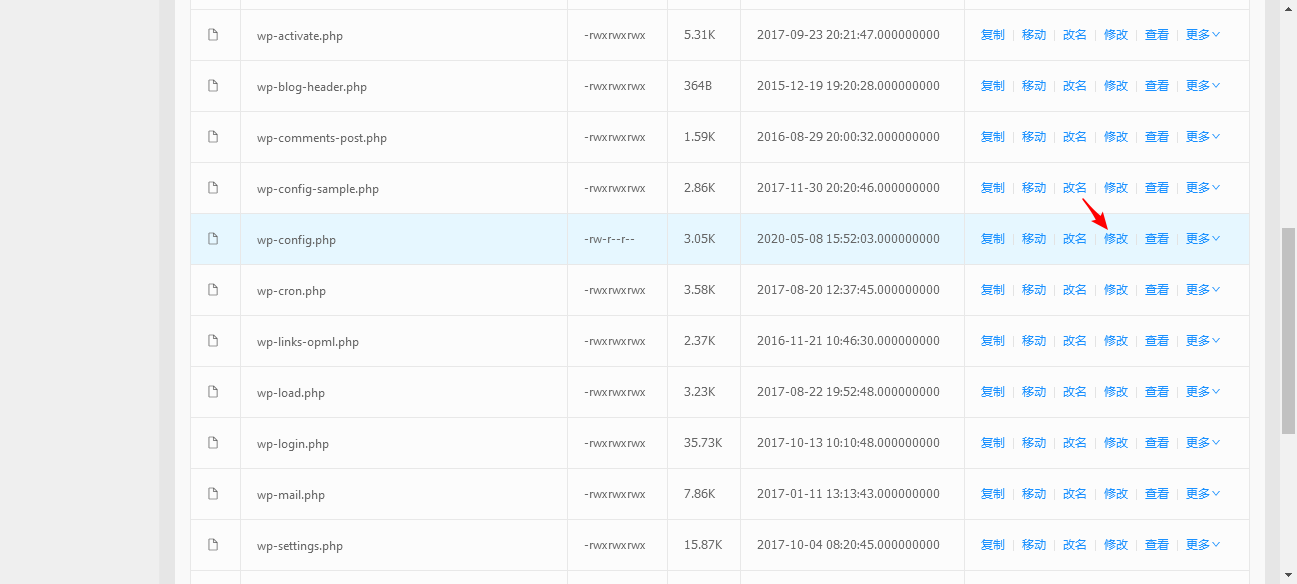Screen dimensions: 1297x584
Task: Click 改名 to rename wp-config.php
Action: pos(1075,239)
